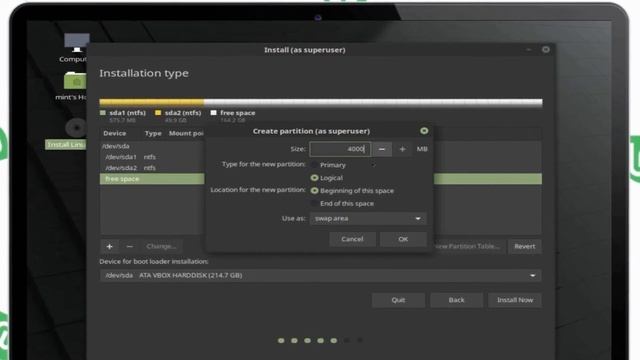Increase partition size with plus button
The height and width of the screenshot is (360, 640).
click(402, 149)
